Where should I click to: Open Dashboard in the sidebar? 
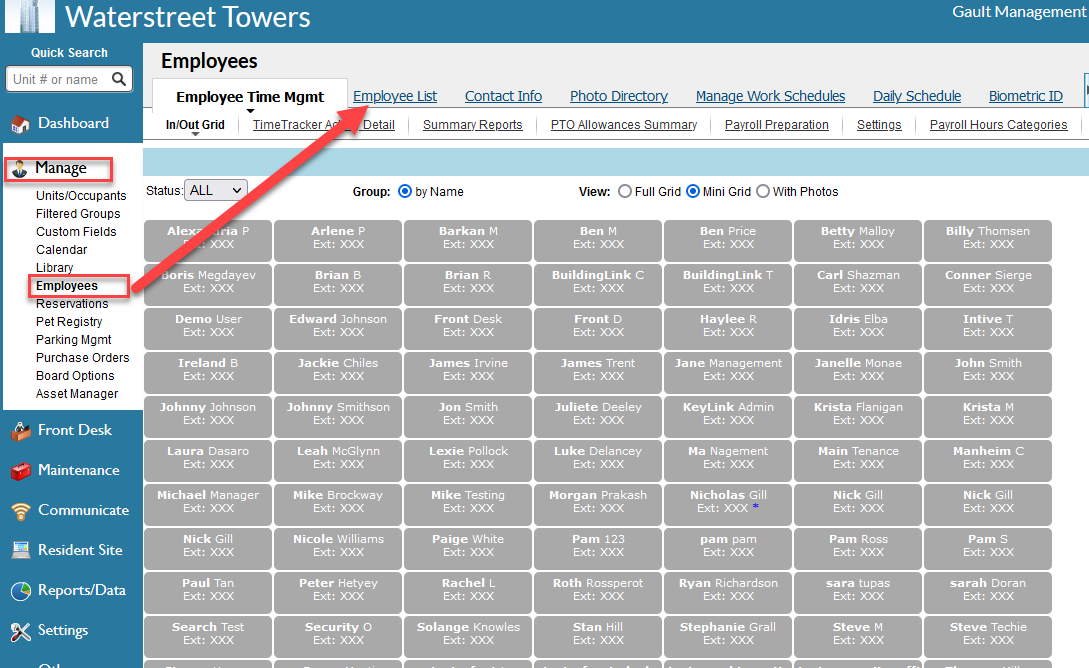pos(74,124)
